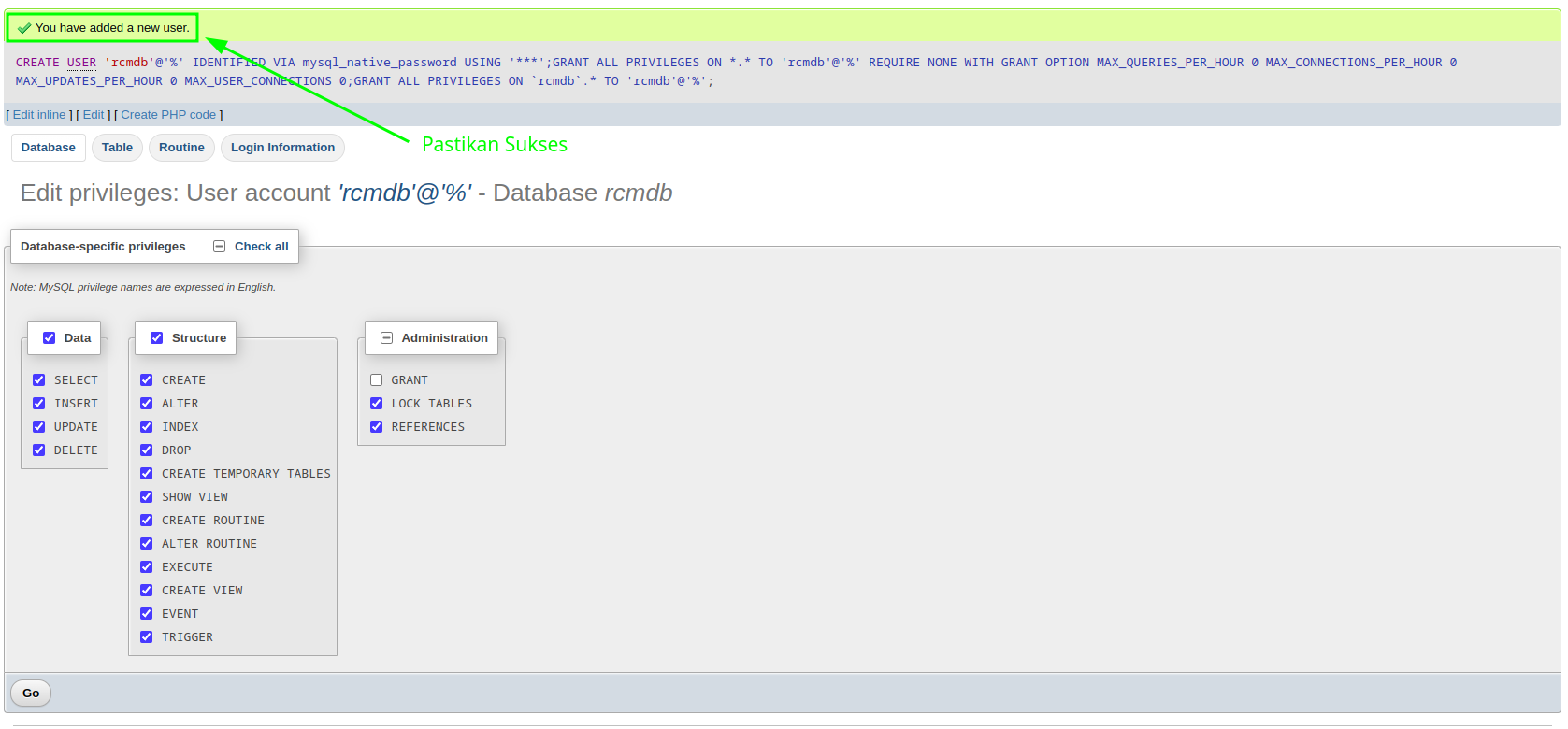
Task: Toggle the INDEX privilege checkbox
Action: pos(147,427)
